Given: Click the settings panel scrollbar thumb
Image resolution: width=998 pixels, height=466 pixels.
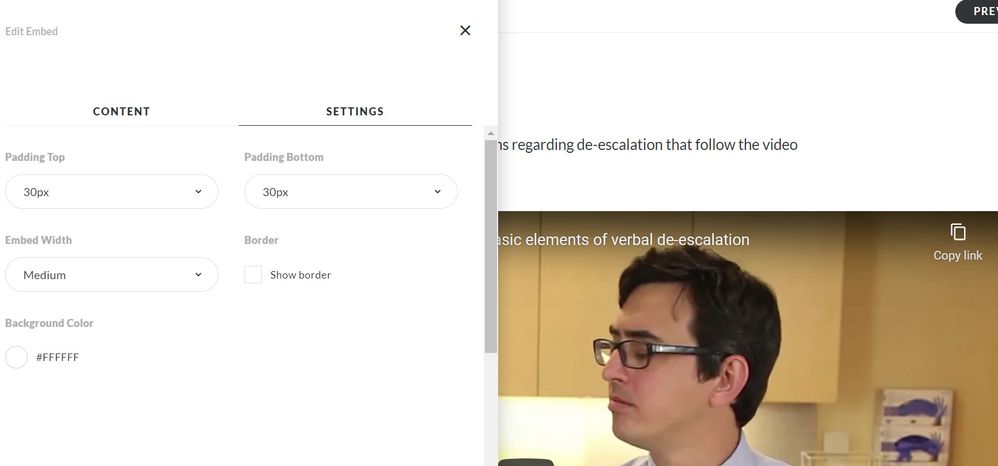Looking at the screenshot, I should point(490,246).
